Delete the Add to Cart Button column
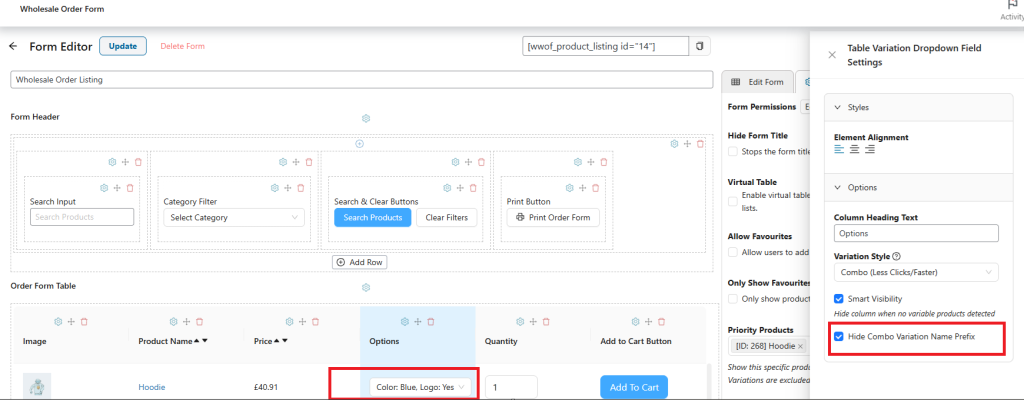 (x=662, y=322)
